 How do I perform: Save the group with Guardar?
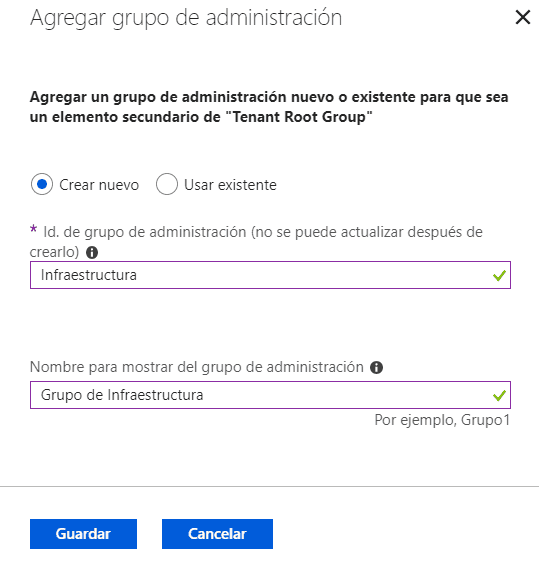pos(83,534)
